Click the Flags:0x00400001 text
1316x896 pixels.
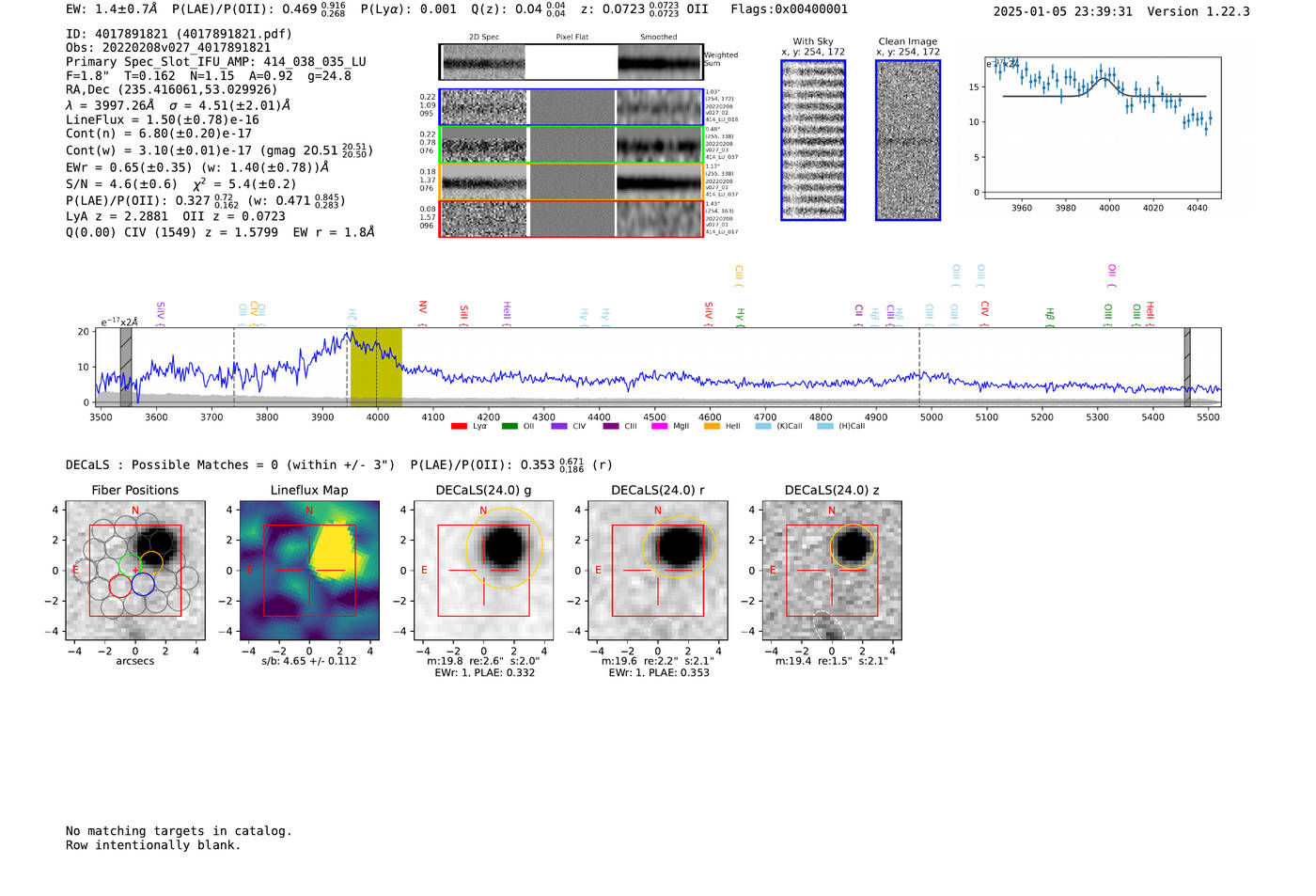pyautogui.click(x=789, y=9)
